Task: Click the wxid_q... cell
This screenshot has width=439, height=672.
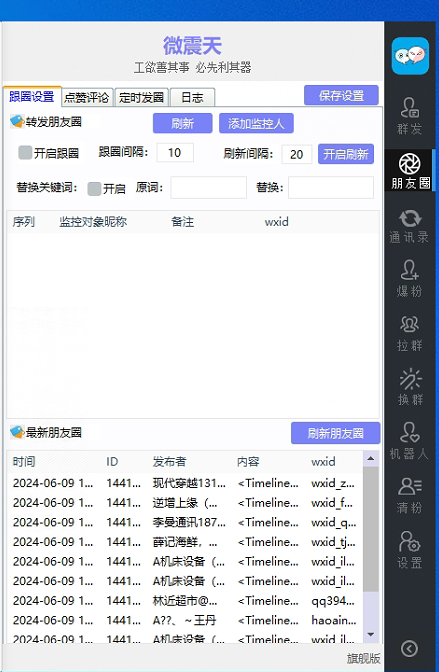Action: [x=334, y=522]
